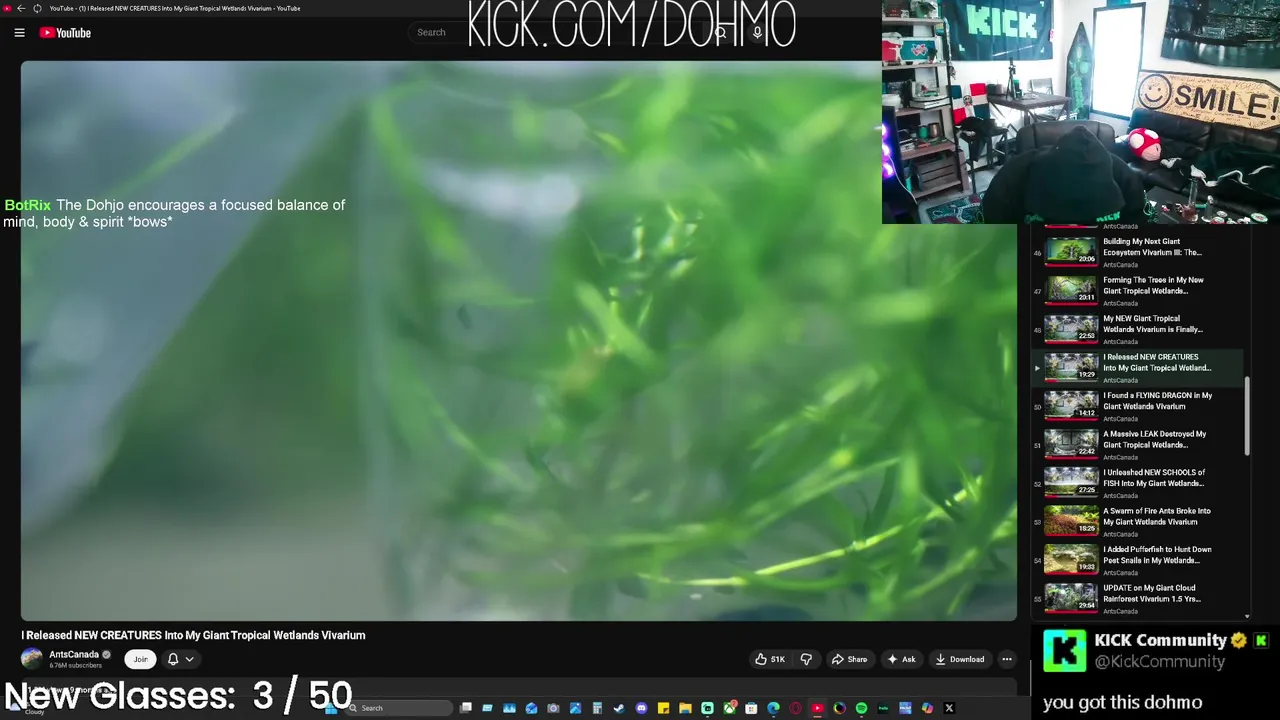Open the YouTube guide hamburger menu

tap(19, 33)
